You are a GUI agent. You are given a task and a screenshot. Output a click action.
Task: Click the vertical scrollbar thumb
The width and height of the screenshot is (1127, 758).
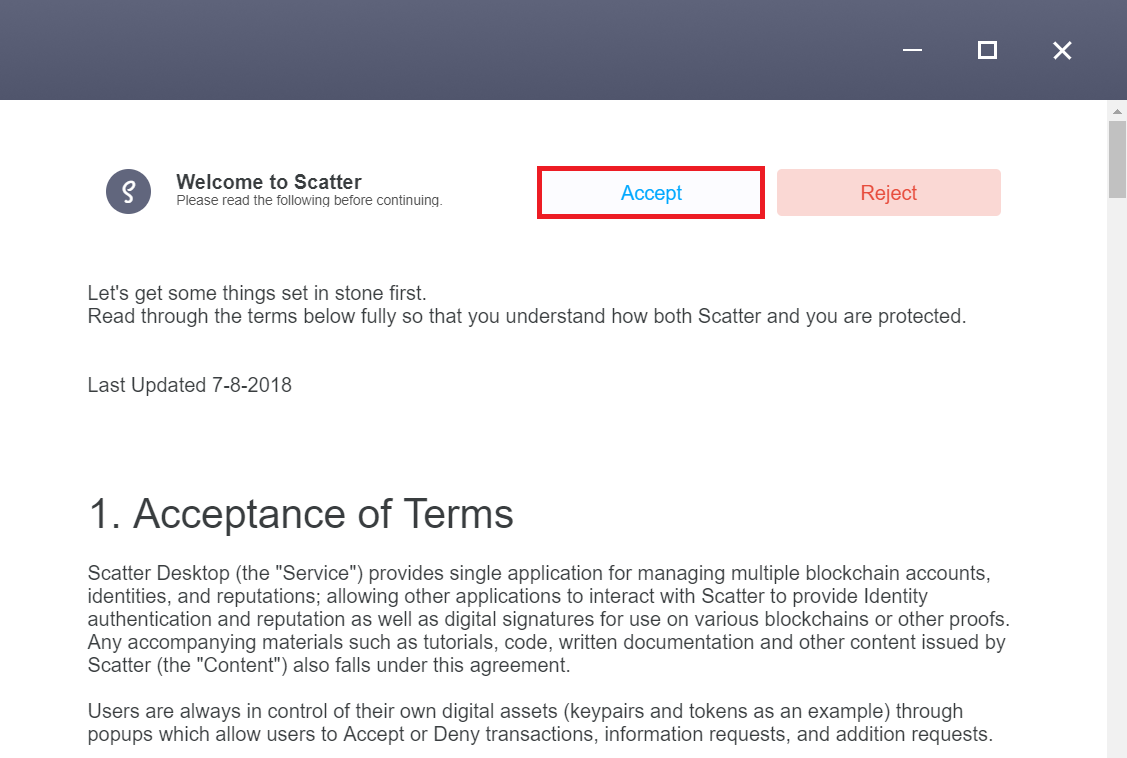point(1117,159)
